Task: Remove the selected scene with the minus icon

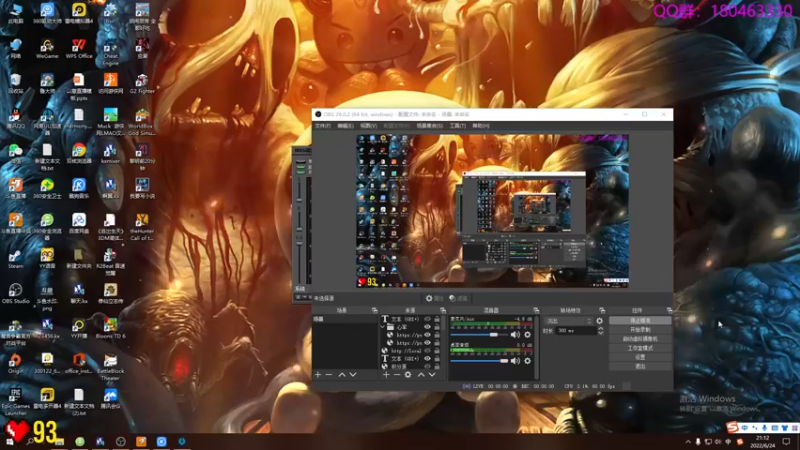Action: [x=329, y=375]
